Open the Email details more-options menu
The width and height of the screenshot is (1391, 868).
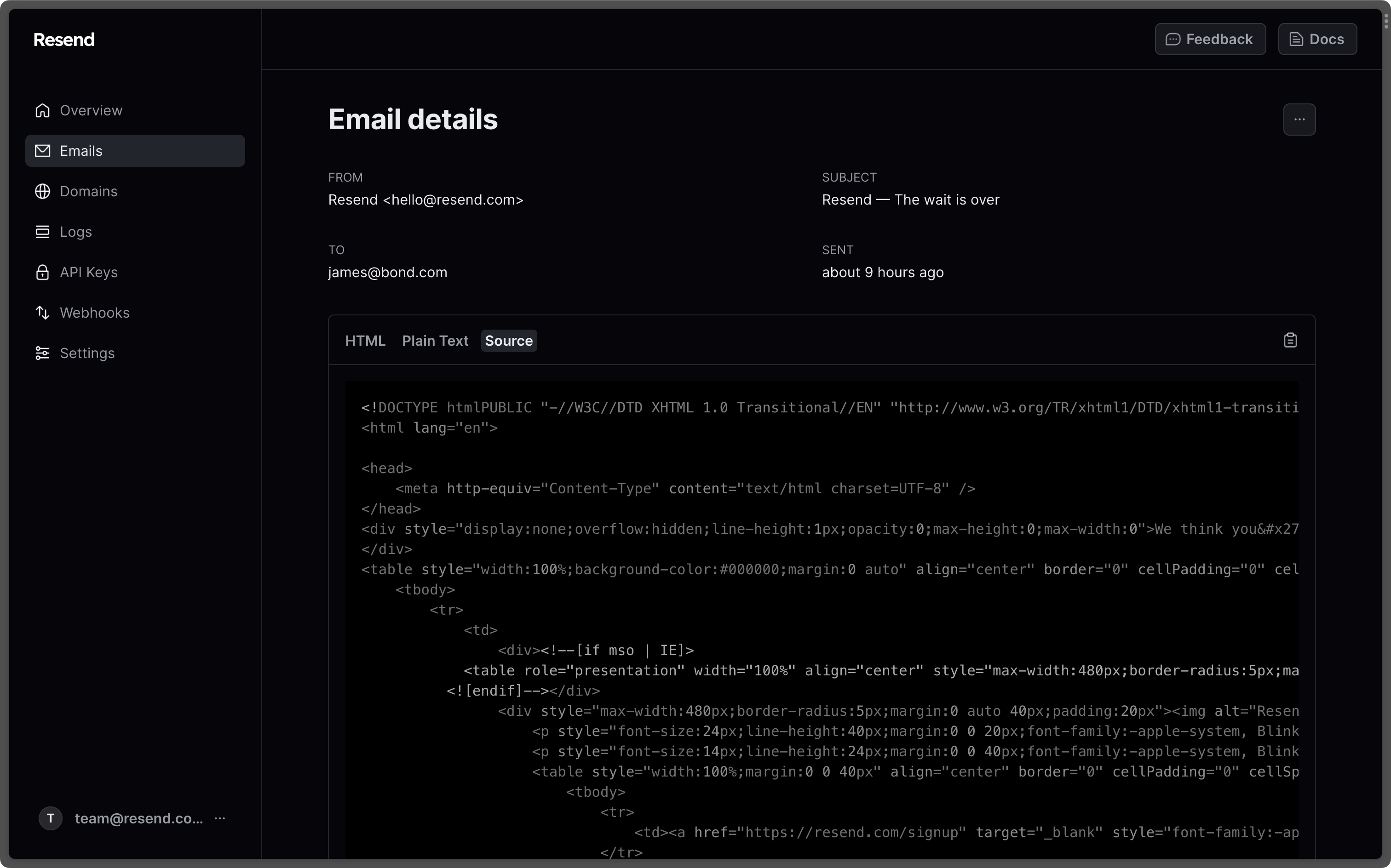point(1299,120)
